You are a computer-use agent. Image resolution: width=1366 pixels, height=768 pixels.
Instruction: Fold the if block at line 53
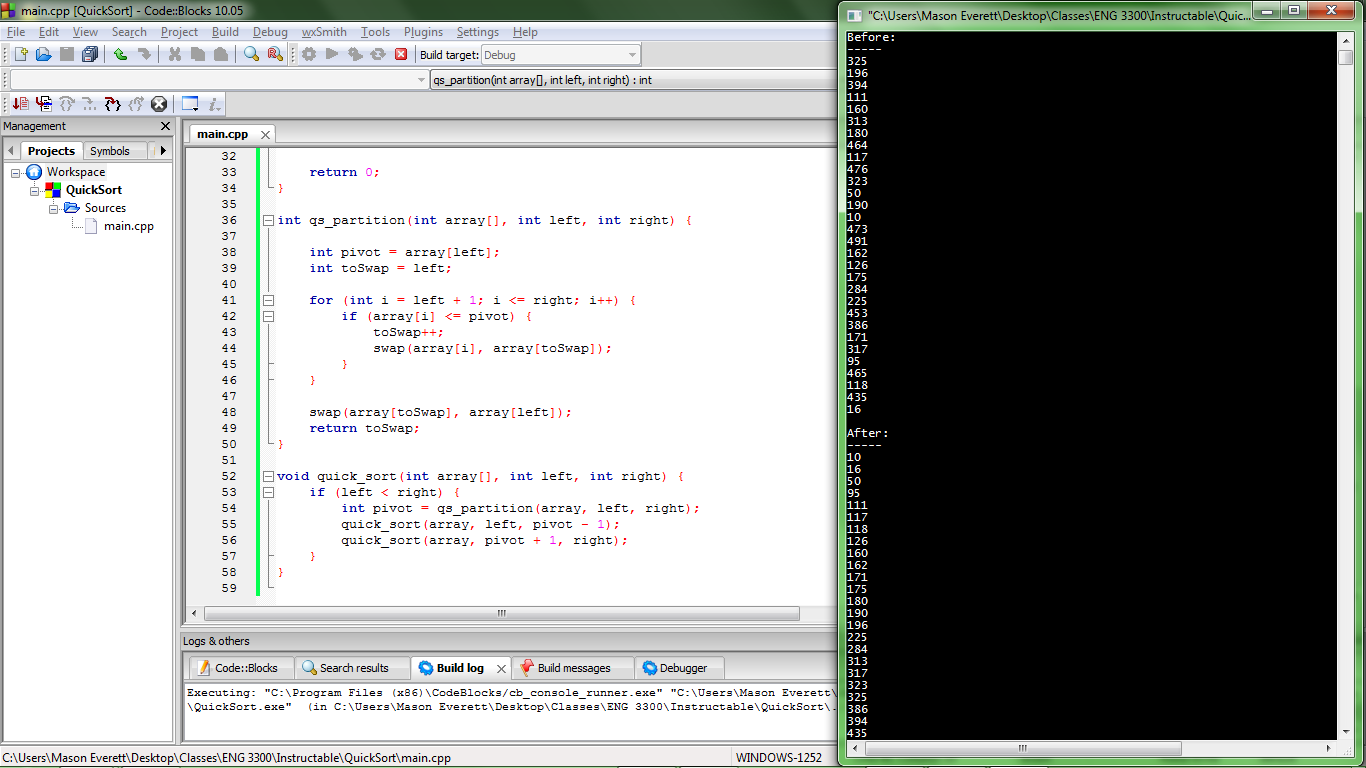[x=268, y=492]
